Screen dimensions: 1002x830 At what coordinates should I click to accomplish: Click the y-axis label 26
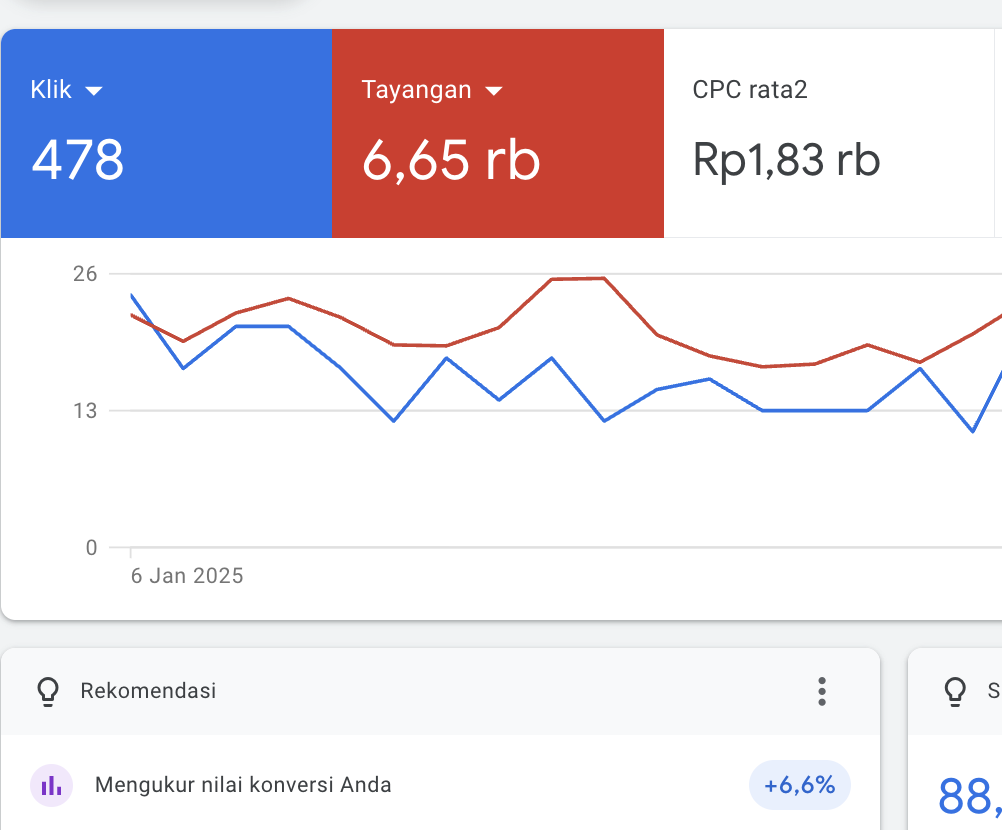[x=85, y=273]
